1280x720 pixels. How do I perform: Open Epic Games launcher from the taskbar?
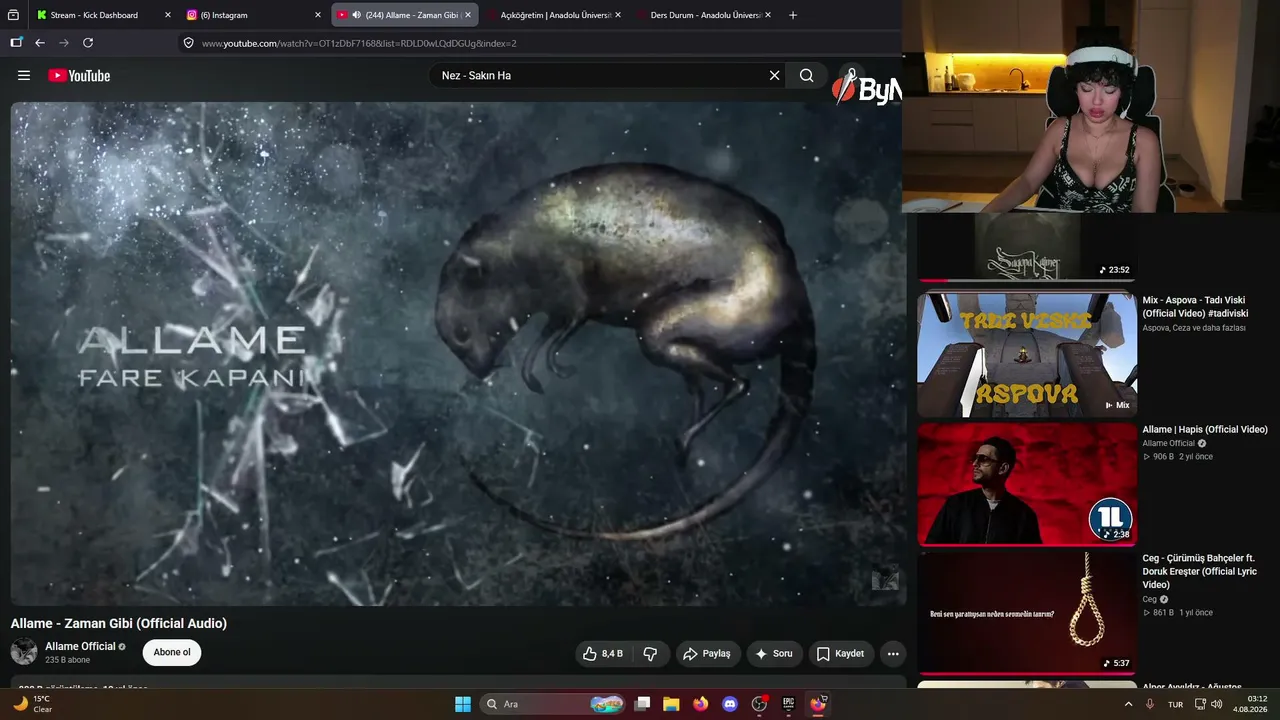point(788,704)
